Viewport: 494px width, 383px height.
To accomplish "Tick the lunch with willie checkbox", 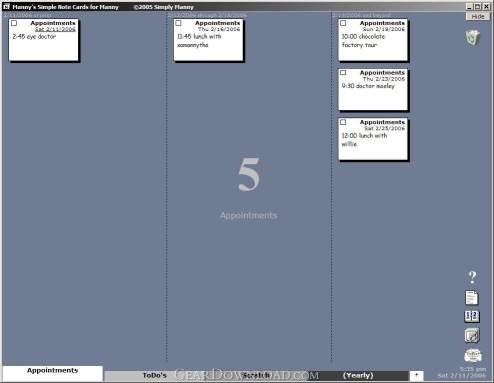I will click(343, 122).
